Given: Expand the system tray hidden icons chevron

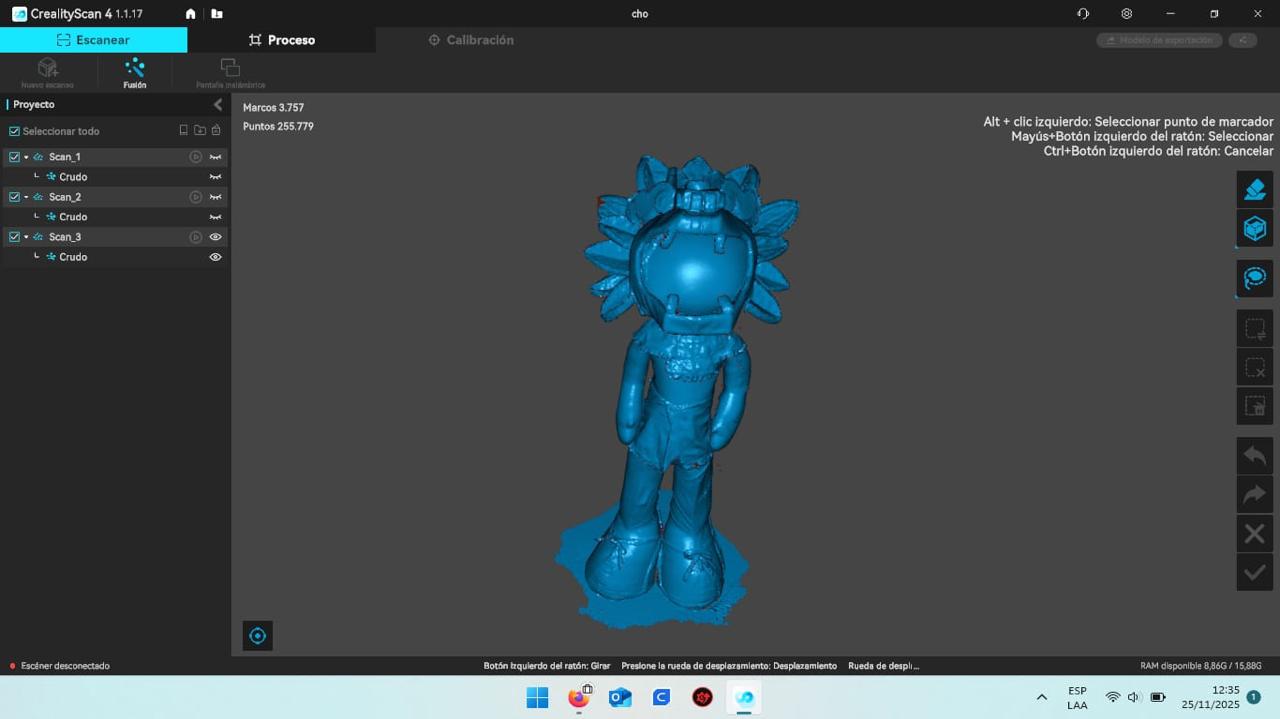Looking at the screenshot, I should tap(1041, 697).
